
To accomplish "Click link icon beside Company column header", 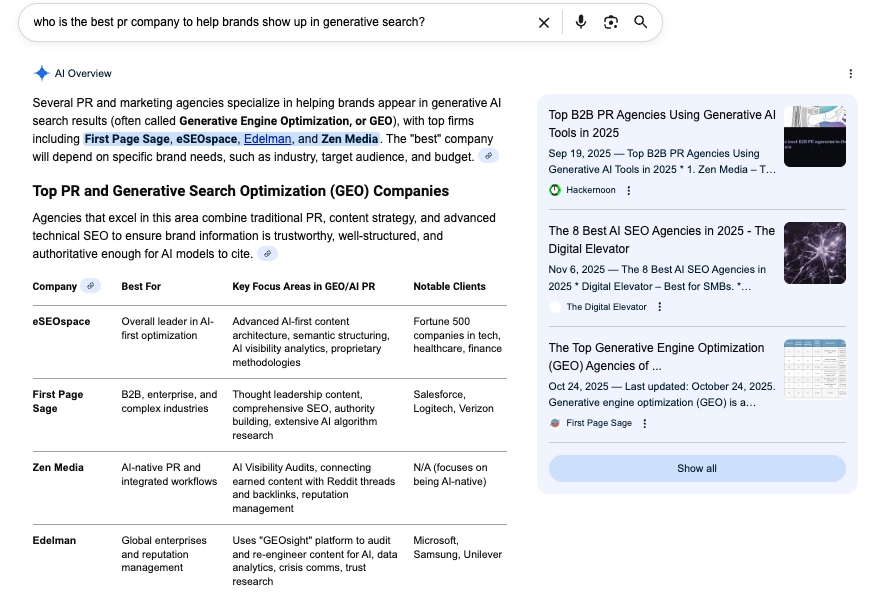I will point(91,286).
